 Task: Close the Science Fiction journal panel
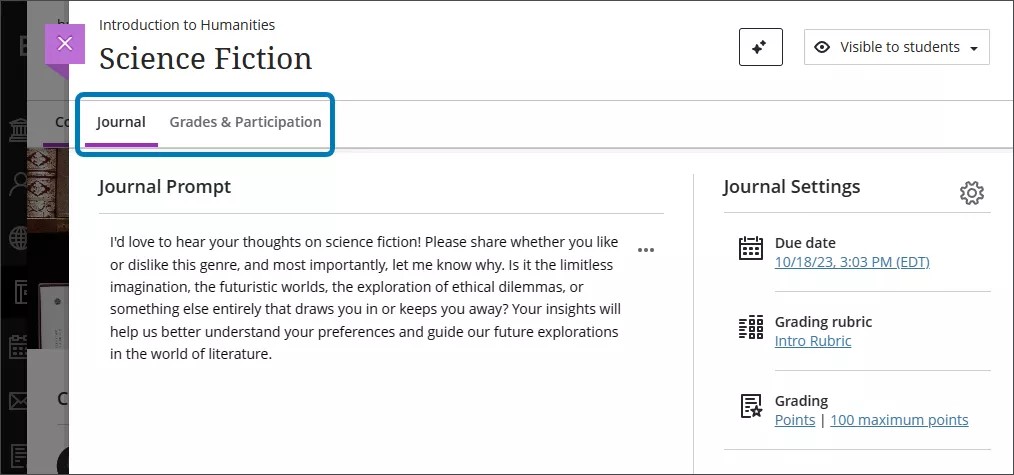65,44
